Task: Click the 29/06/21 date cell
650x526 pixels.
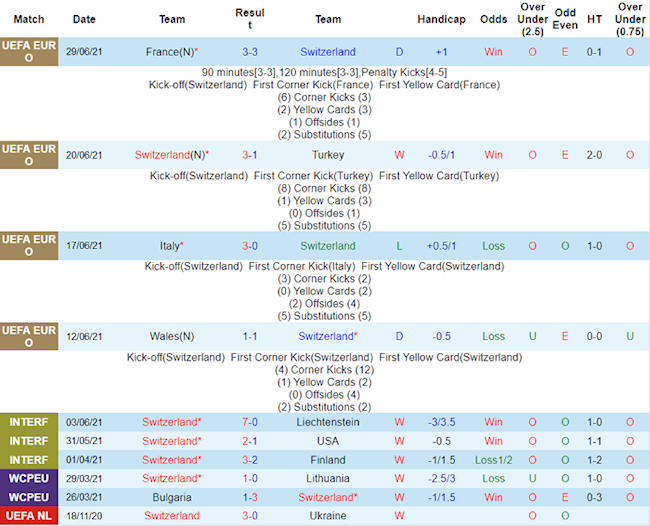Action: click(84, 52)
